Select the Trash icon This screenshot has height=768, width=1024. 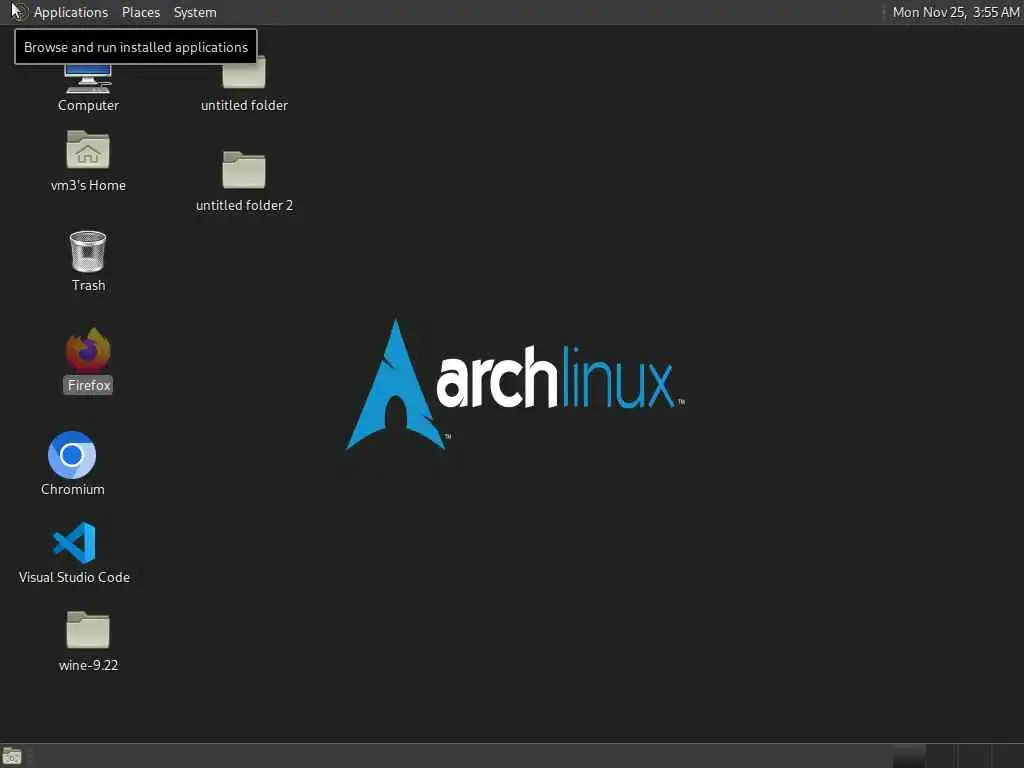88,251
